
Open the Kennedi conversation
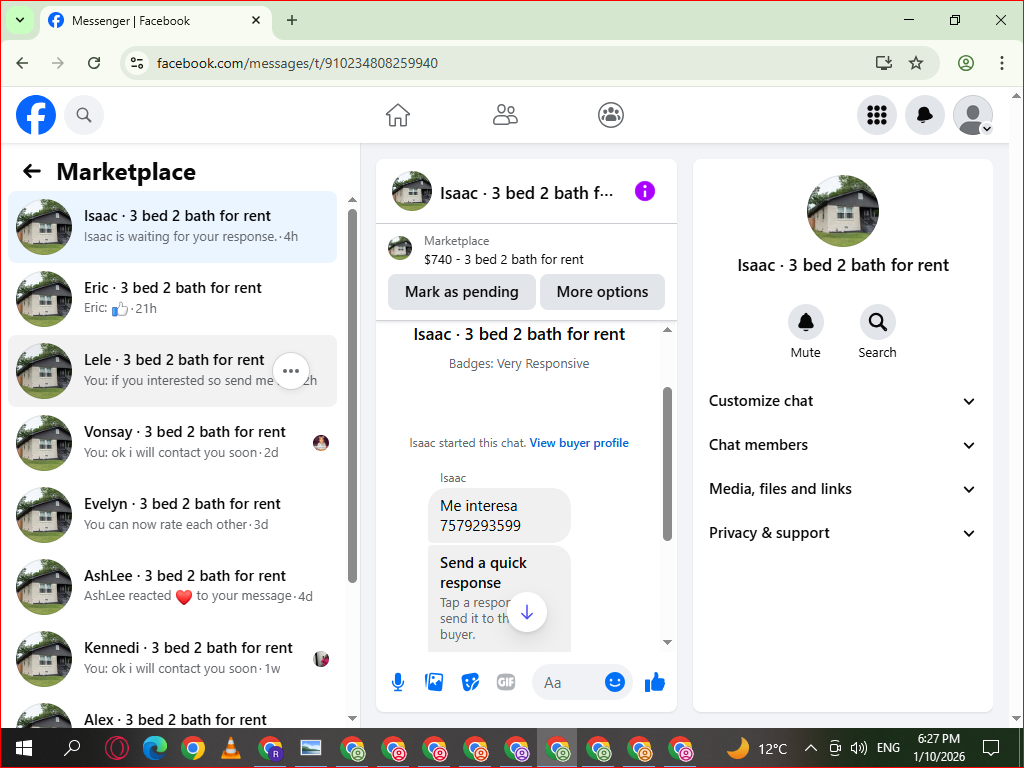point(172,658)
